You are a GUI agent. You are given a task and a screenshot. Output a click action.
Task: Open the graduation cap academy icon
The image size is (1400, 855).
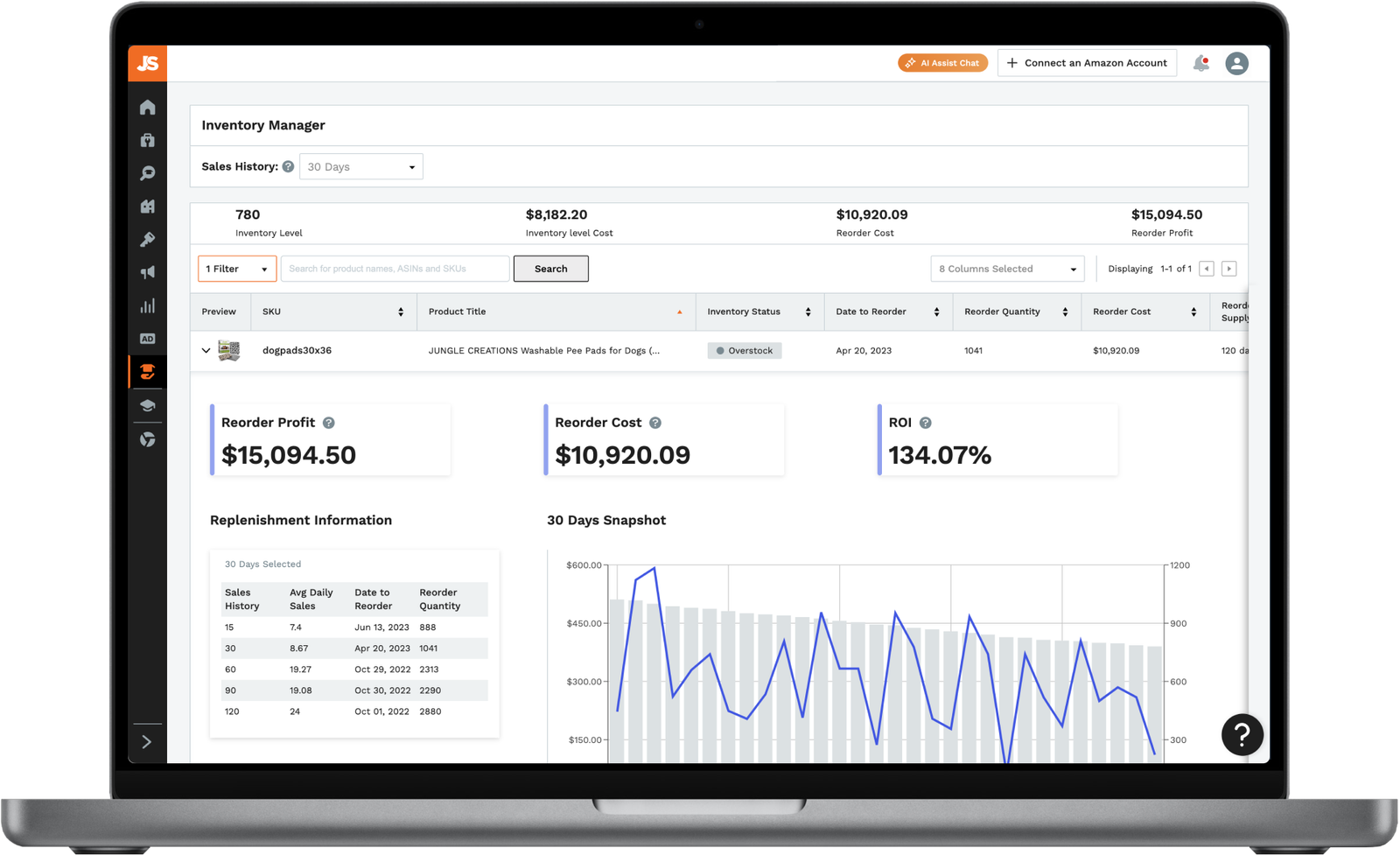point(147,405)
